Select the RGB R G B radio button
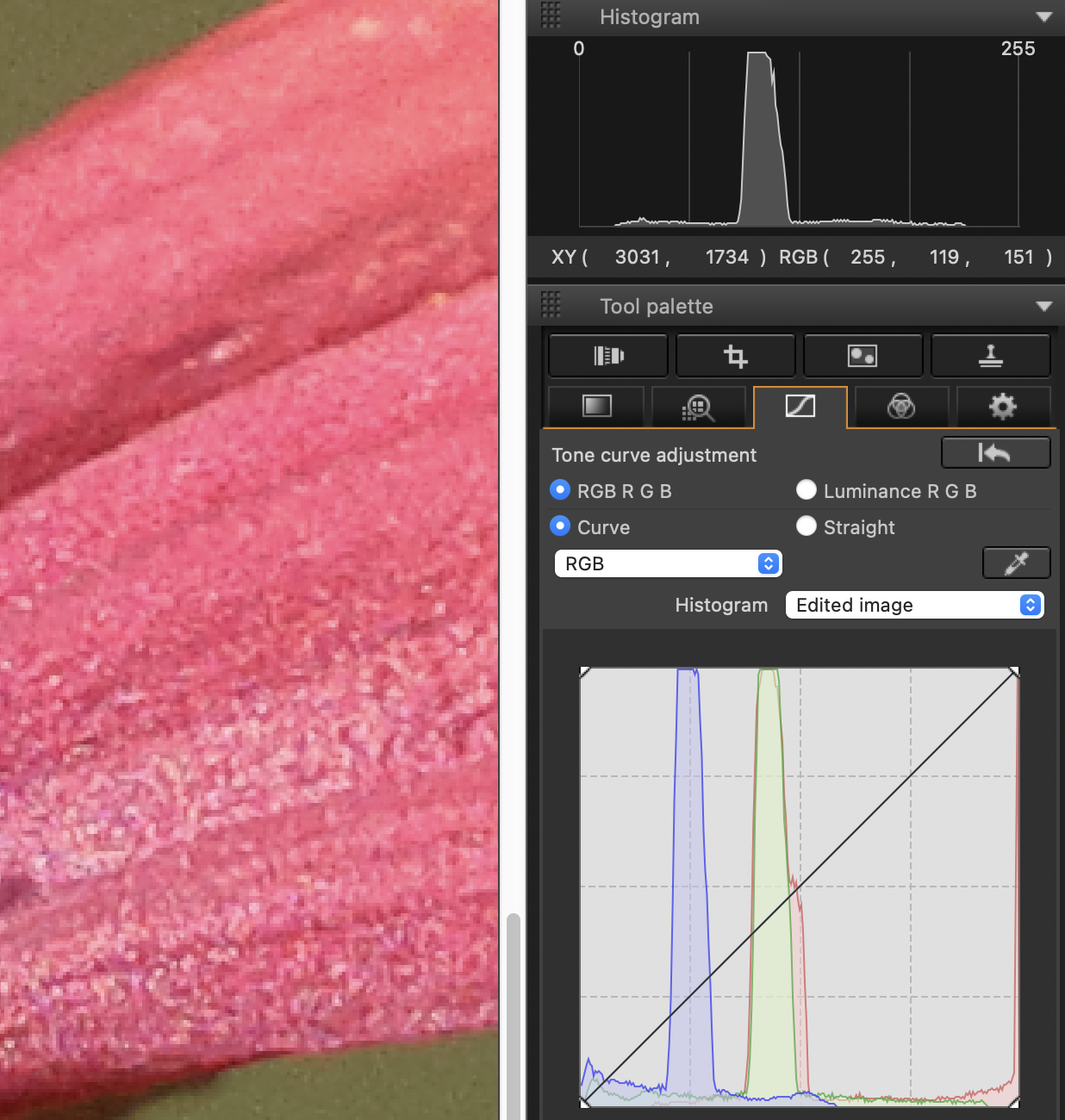This screenshot has height=1120, width=1065. (560, 490)
